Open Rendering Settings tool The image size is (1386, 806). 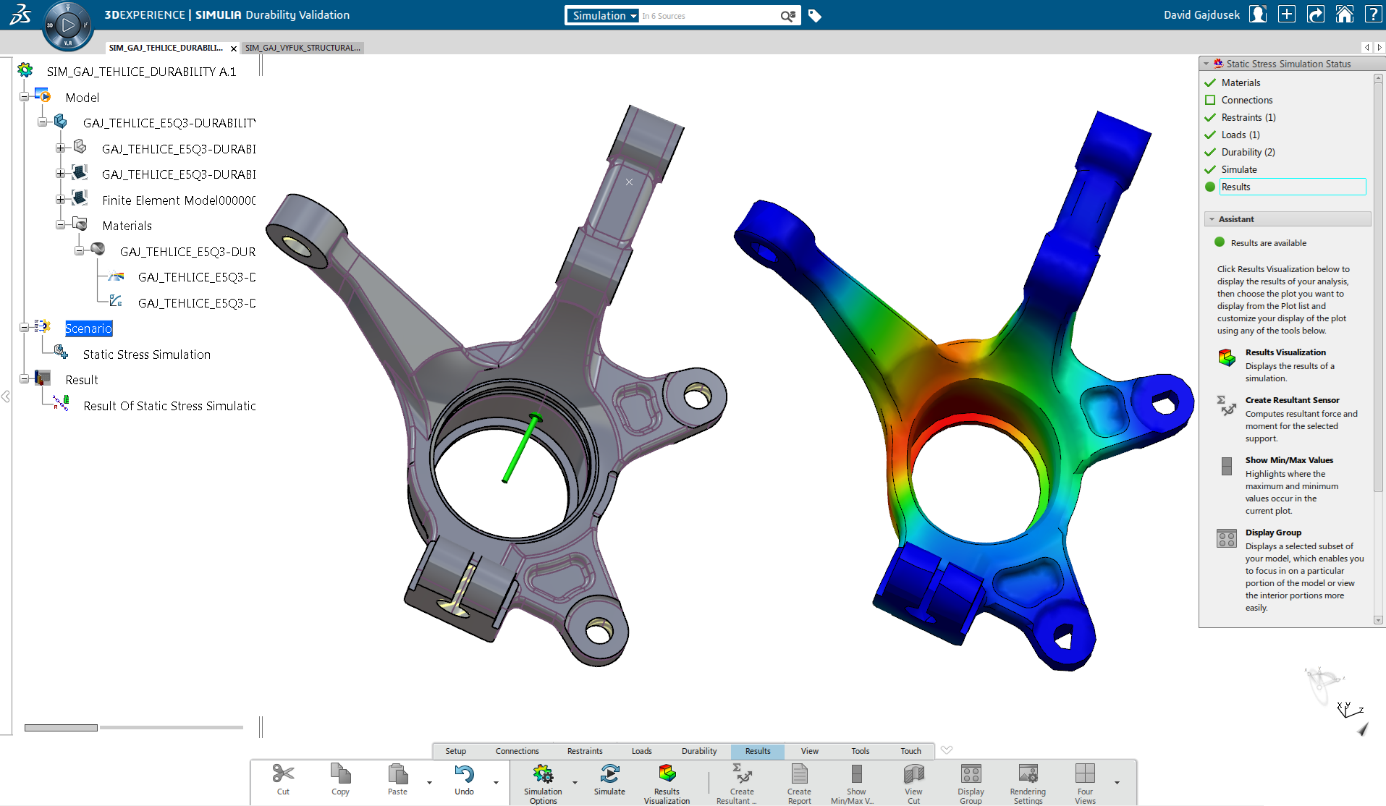point(1028,783)
